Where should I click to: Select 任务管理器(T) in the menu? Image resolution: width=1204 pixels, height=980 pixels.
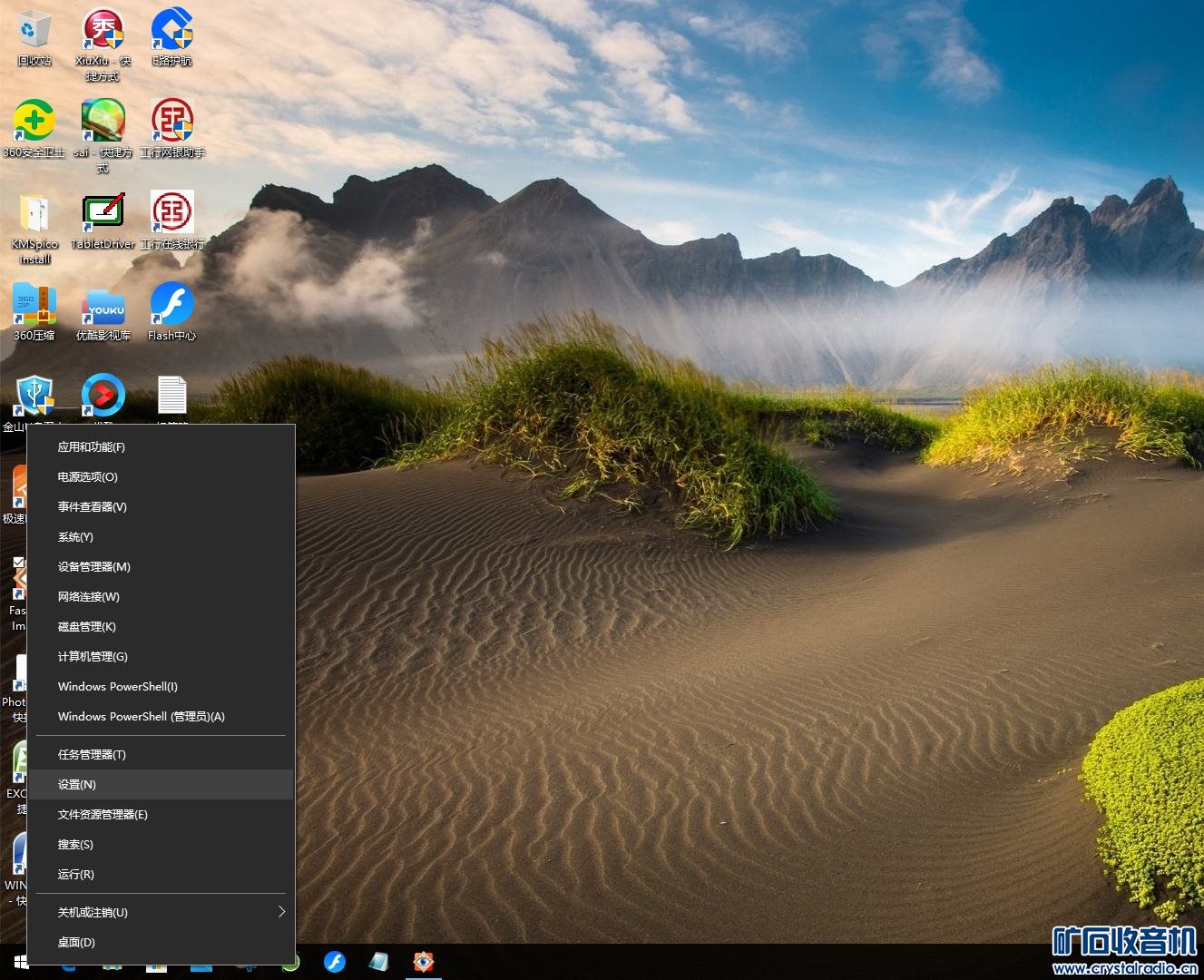(92, 754)
